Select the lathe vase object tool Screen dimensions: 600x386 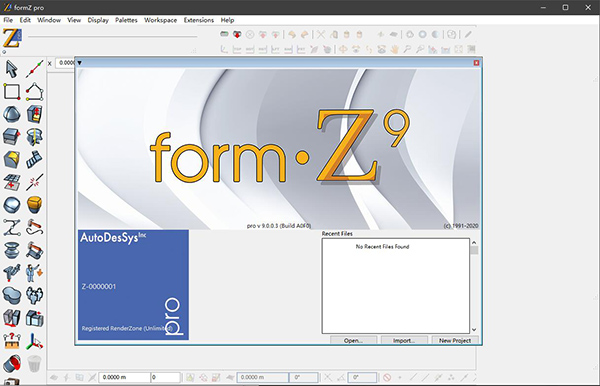11,250
